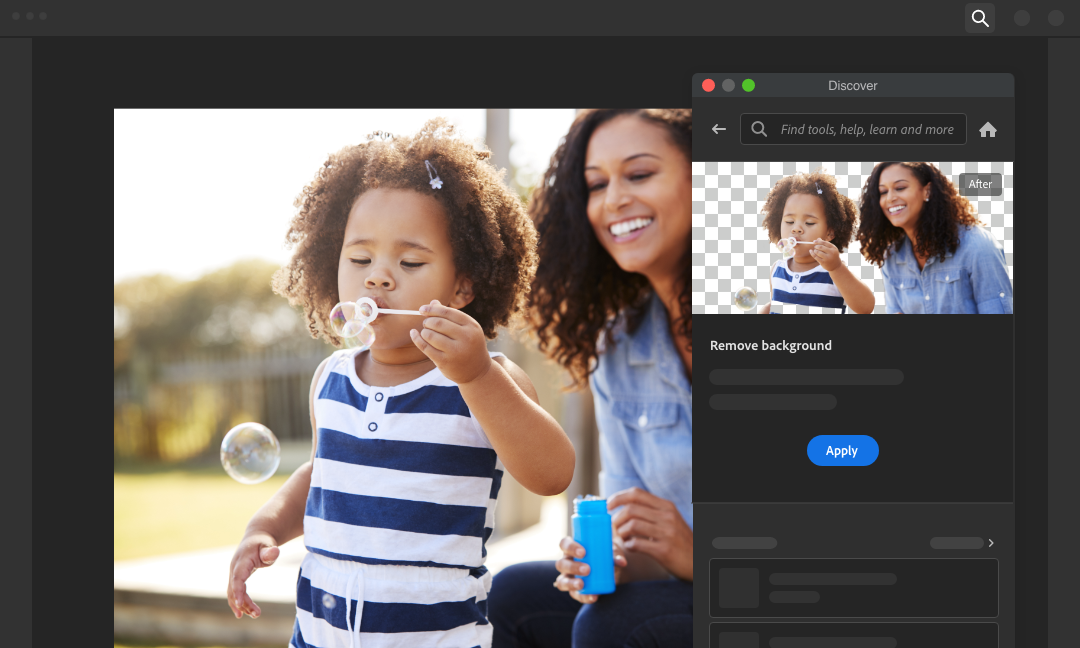Screen dimensions: 1080x648
Task: Click the thumbnail placeholder in the first card
Action: tap(739, 588)
